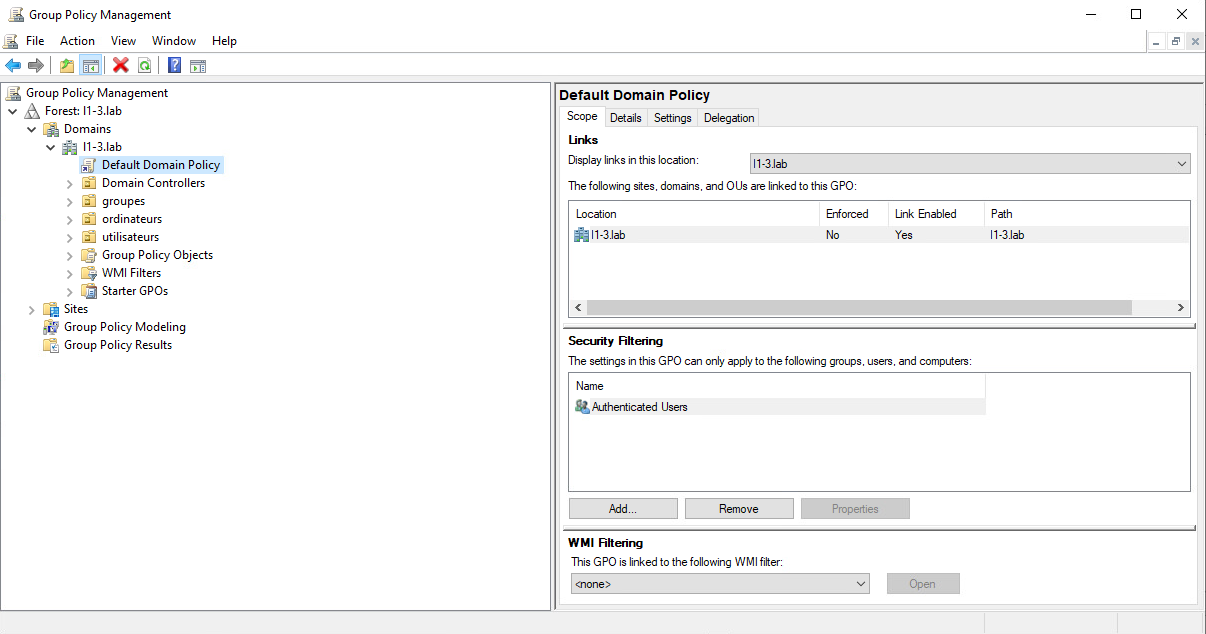Screen dimensions: 1206x634
Task: Toggle the Show/Hide Console Tree button
Action: 91,65
